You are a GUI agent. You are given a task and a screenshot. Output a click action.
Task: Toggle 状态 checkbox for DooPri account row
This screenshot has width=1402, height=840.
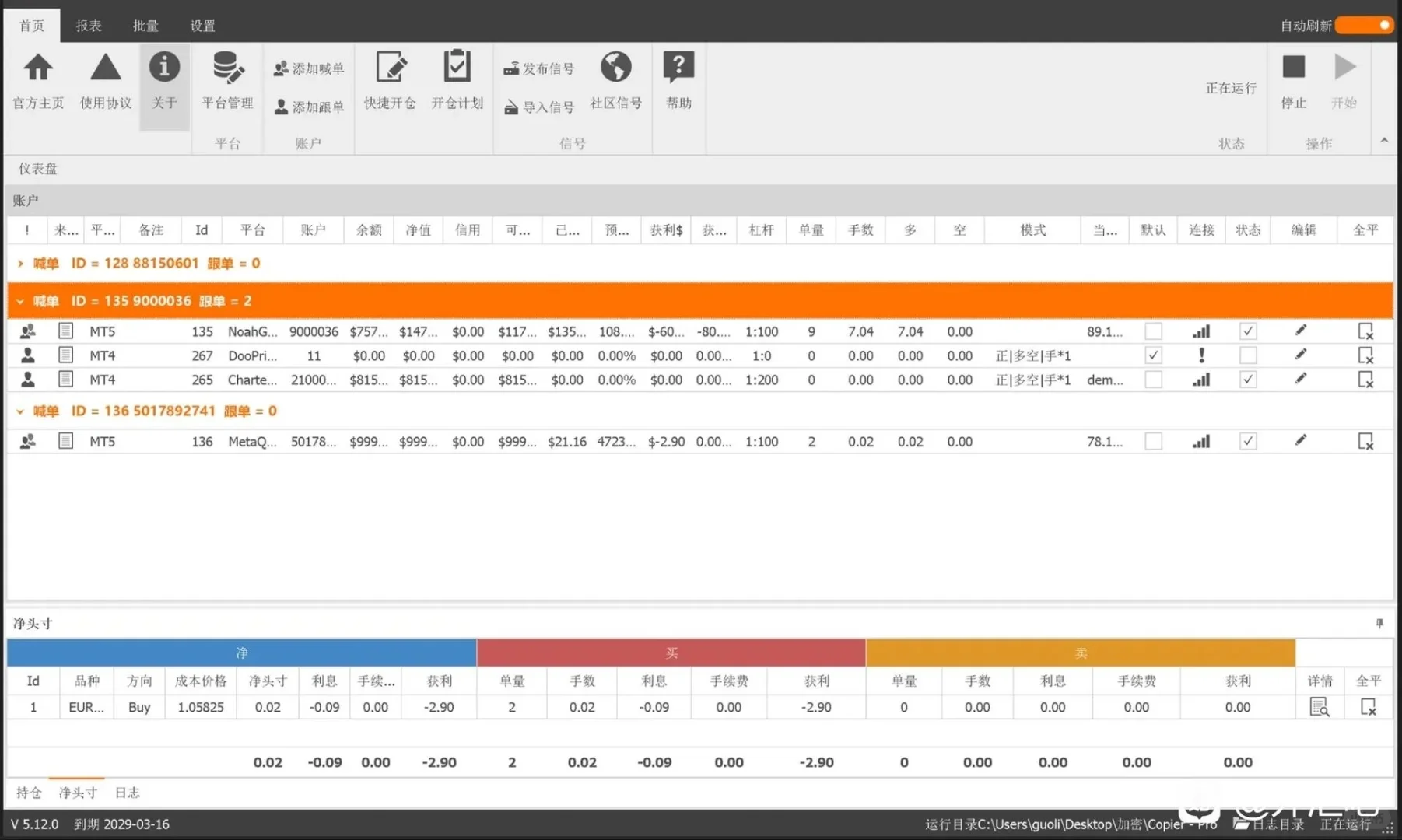coord(1248,355)
